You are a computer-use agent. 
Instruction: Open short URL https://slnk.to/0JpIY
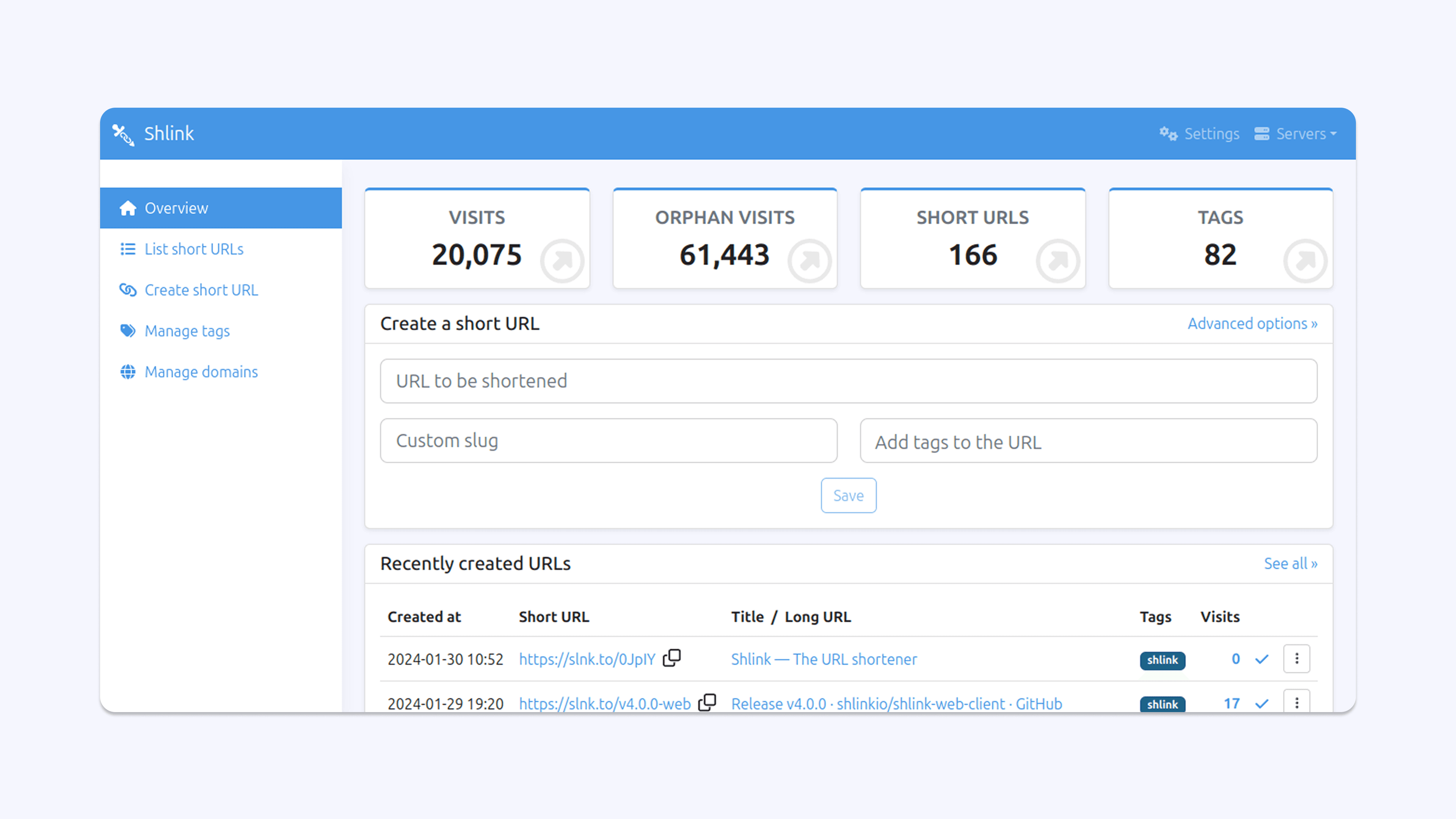pyautogui.click(x=587, y=659)
